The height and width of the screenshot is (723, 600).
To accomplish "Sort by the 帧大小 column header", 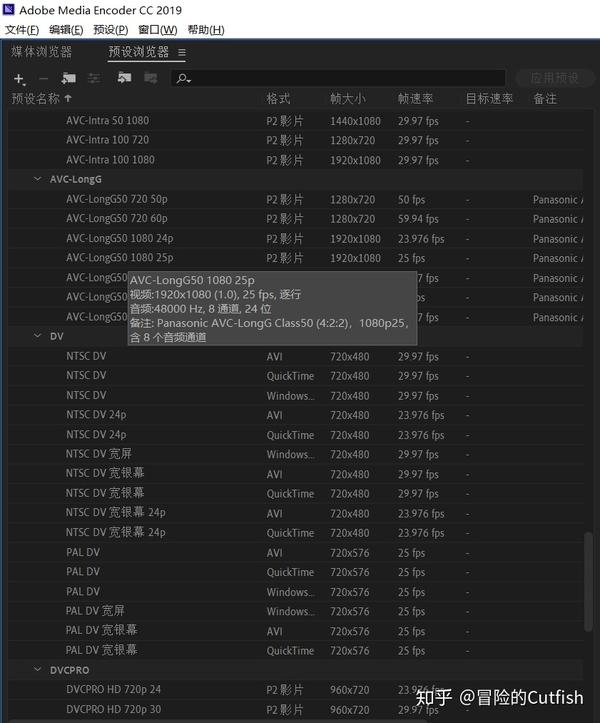I will [348, 98].
